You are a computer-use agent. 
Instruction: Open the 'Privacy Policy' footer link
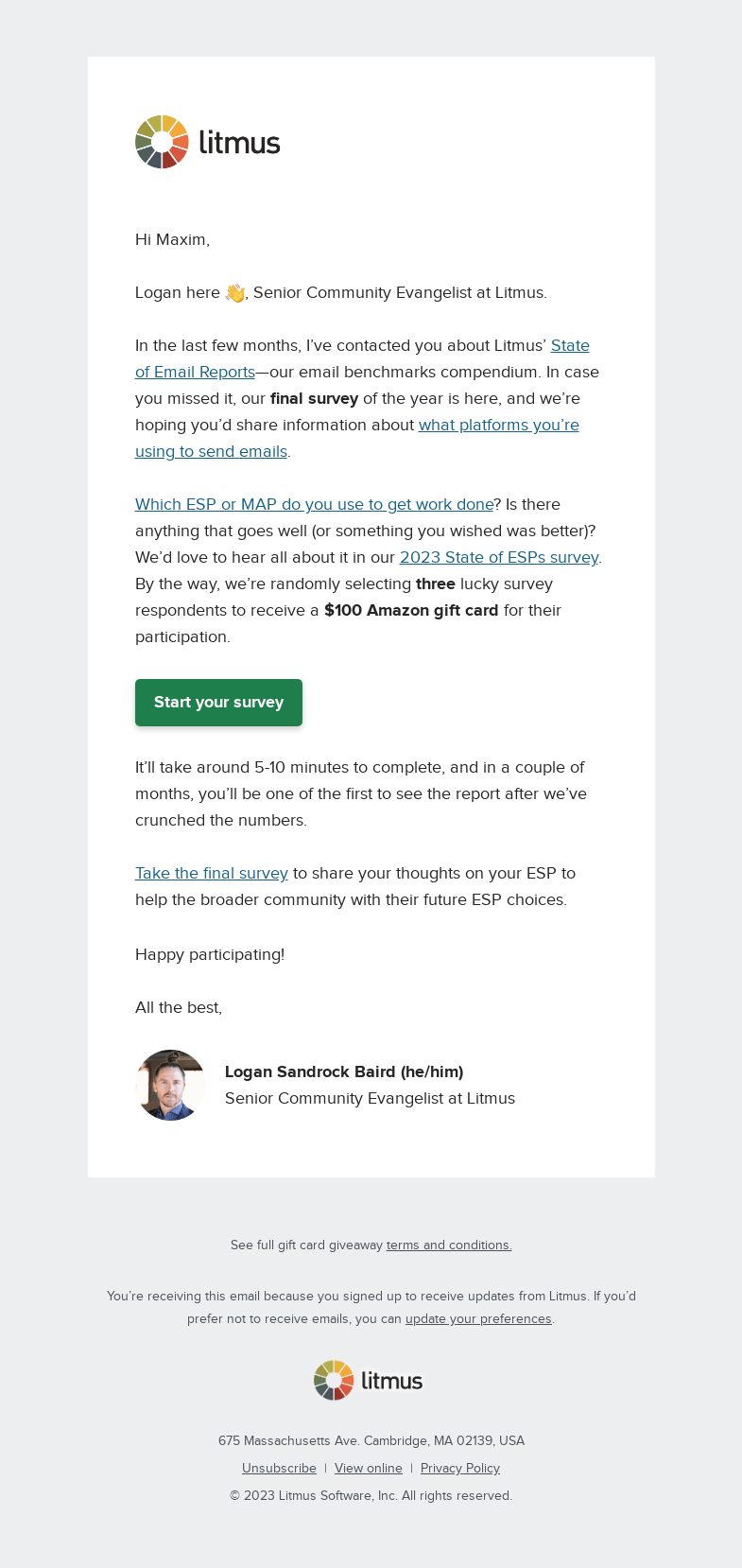pyautogui.click(x=460, y=1468)
